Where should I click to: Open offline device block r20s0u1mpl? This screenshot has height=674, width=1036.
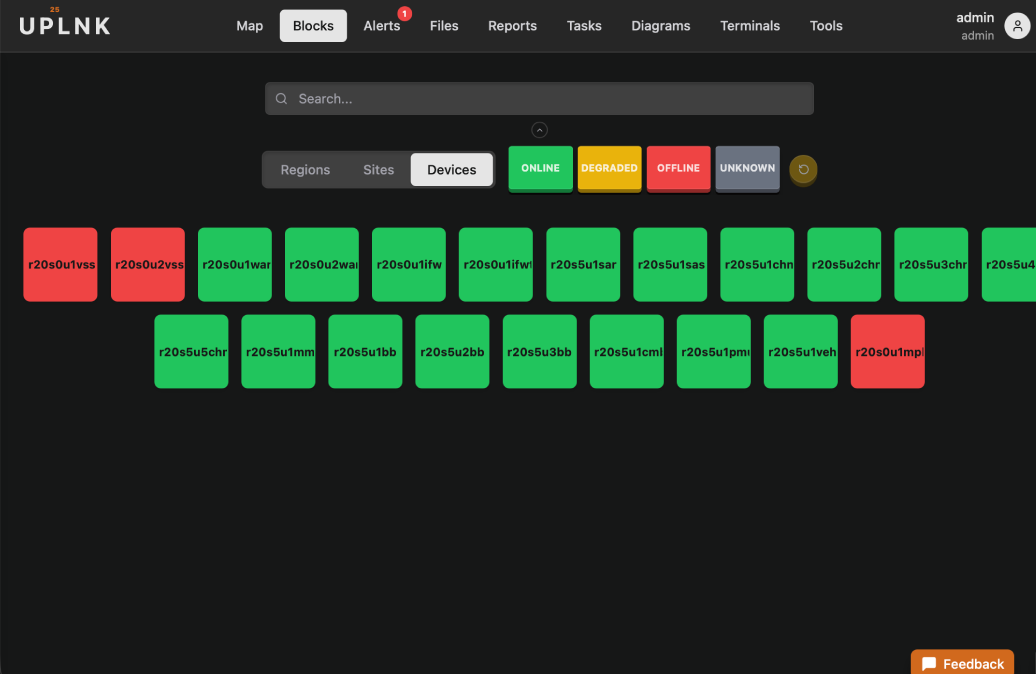pos(887,352)
